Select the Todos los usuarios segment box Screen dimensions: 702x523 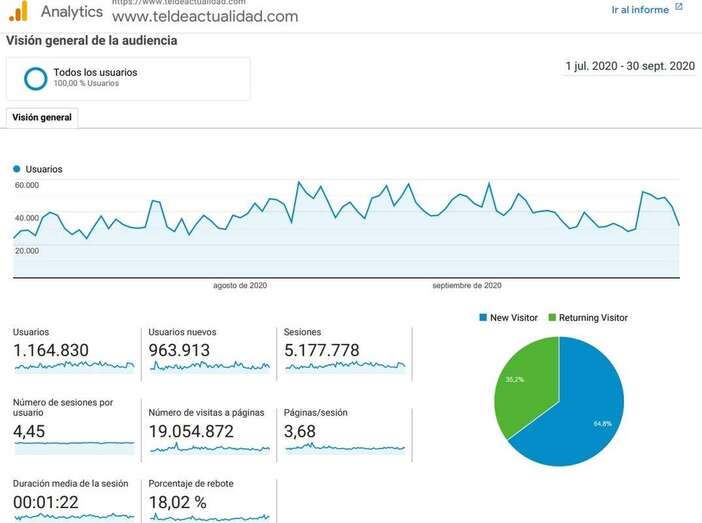(128, 78)
